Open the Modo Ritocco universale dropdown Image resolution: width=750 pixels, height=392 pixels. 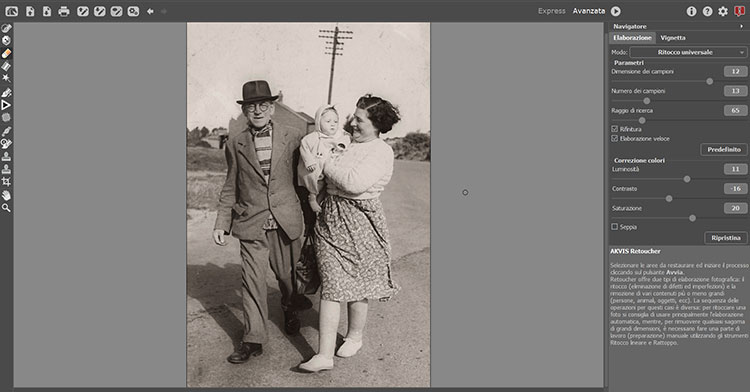688,52
